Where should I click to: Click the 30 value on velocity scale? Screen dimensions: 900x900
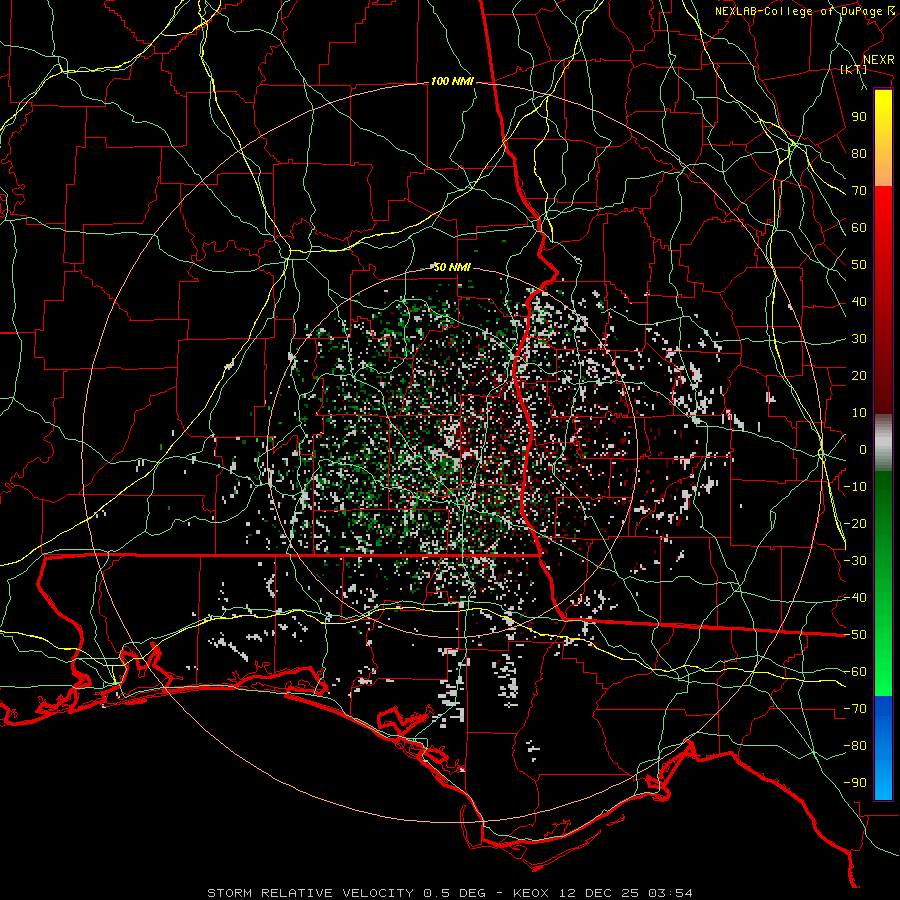(x=859, y=339)
